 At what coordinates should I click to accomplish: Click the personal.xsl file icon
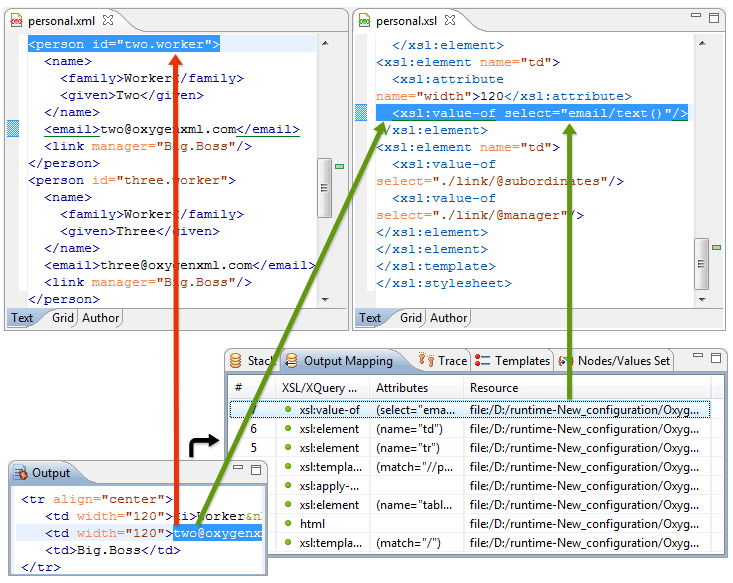(365, 20)
